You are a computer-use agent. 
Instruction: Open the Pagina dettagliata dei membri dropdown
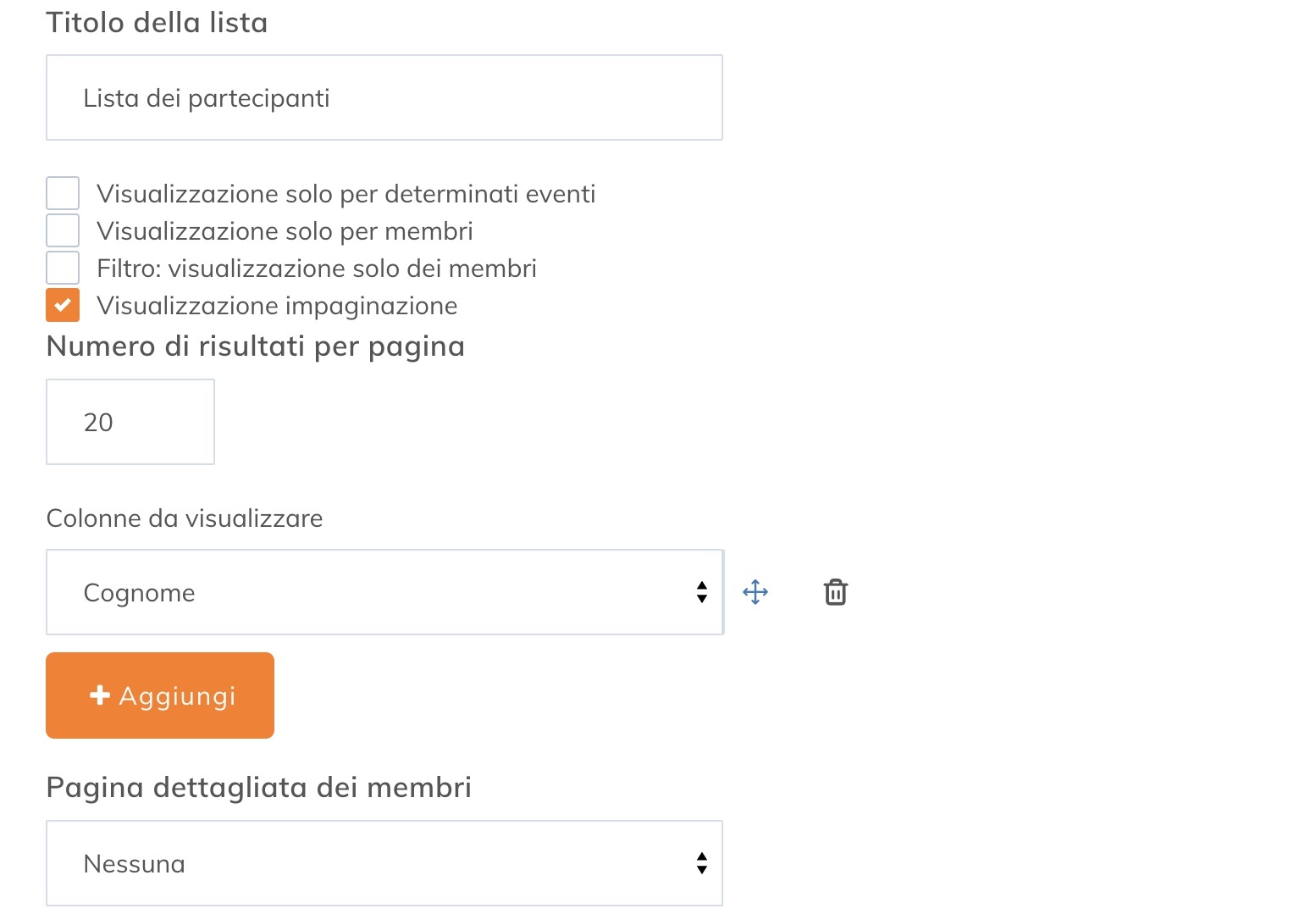pos(384,862)
